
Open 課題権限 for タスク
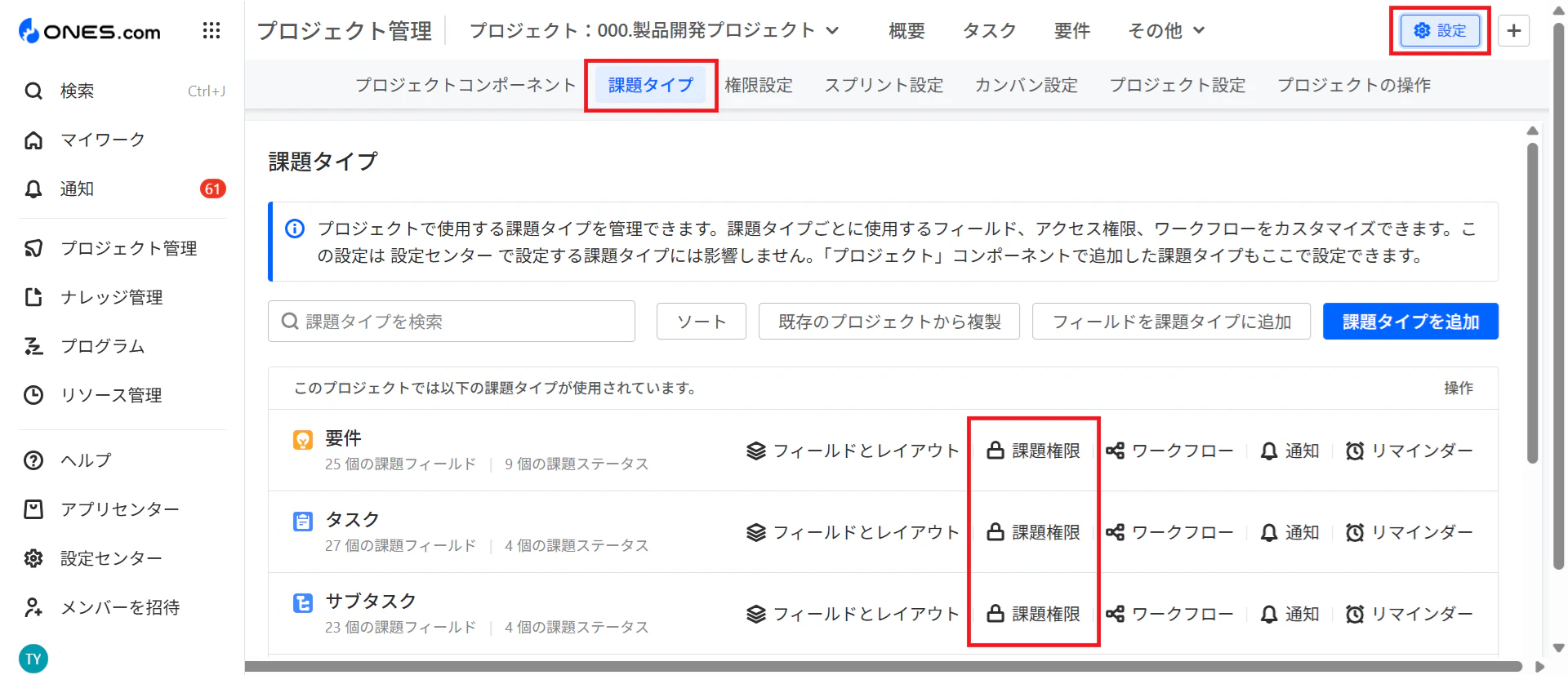[1033, 532]
